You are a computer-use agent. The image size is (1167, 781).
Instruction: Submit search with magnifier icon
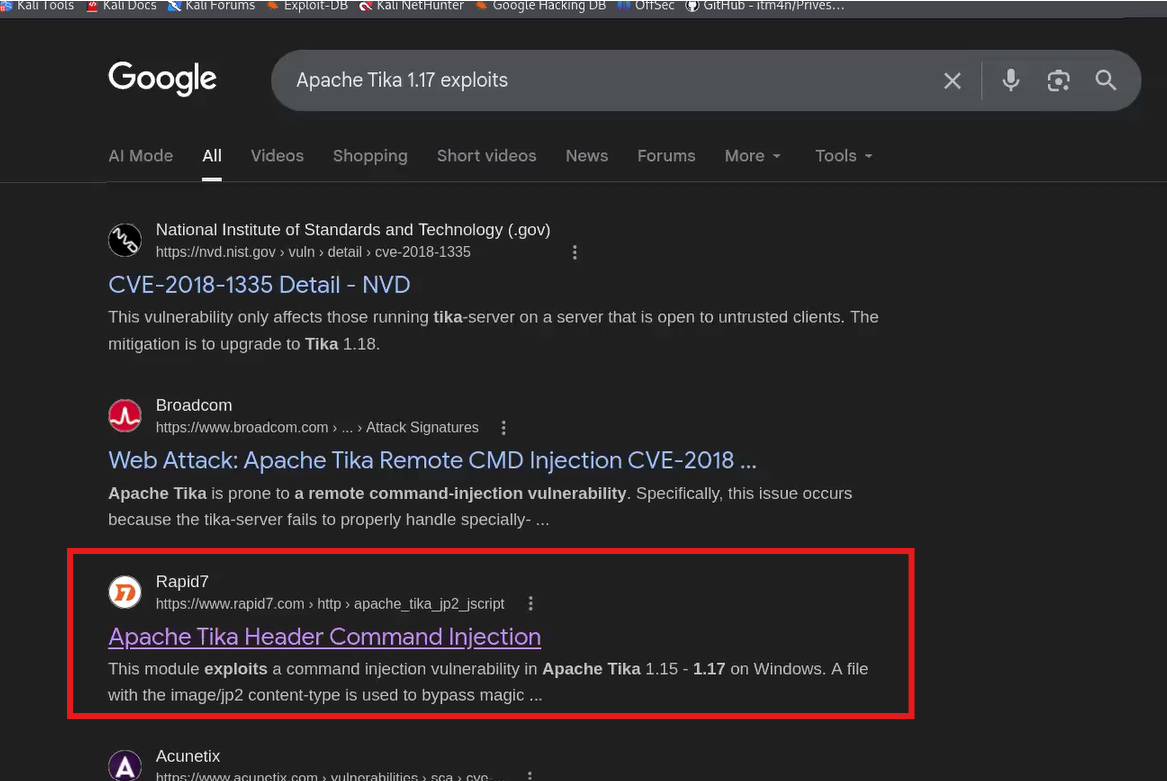pyautogui.click(x=1105, y=80)
